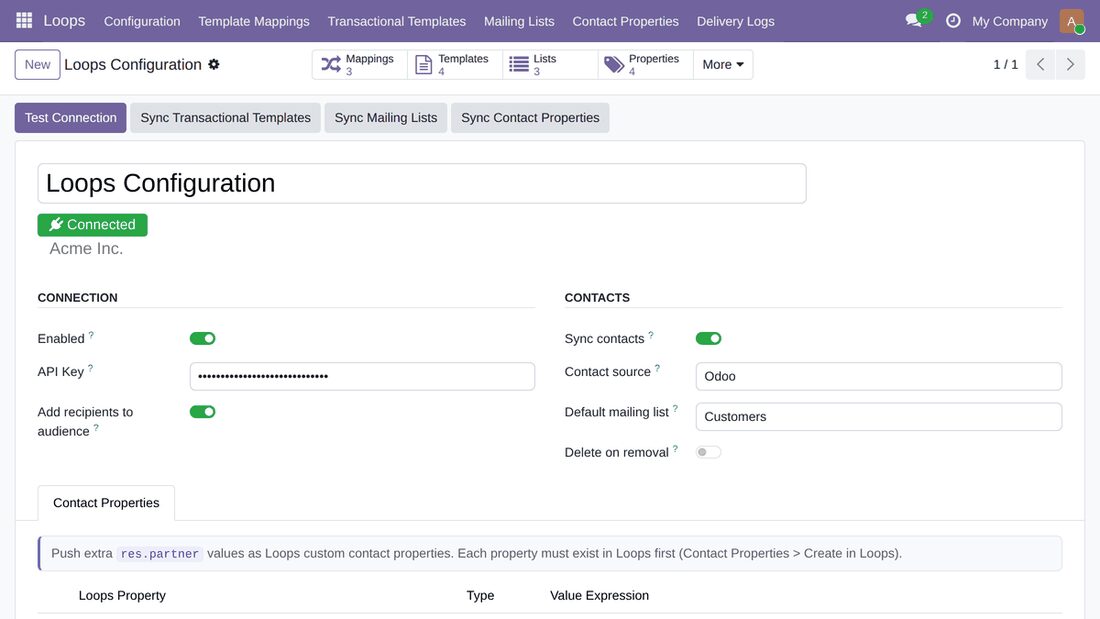Image resolution: width=1100 pixels, height=619 pixels.
Task: Click Sync Contact Properties button
Action: pos(530,118)
